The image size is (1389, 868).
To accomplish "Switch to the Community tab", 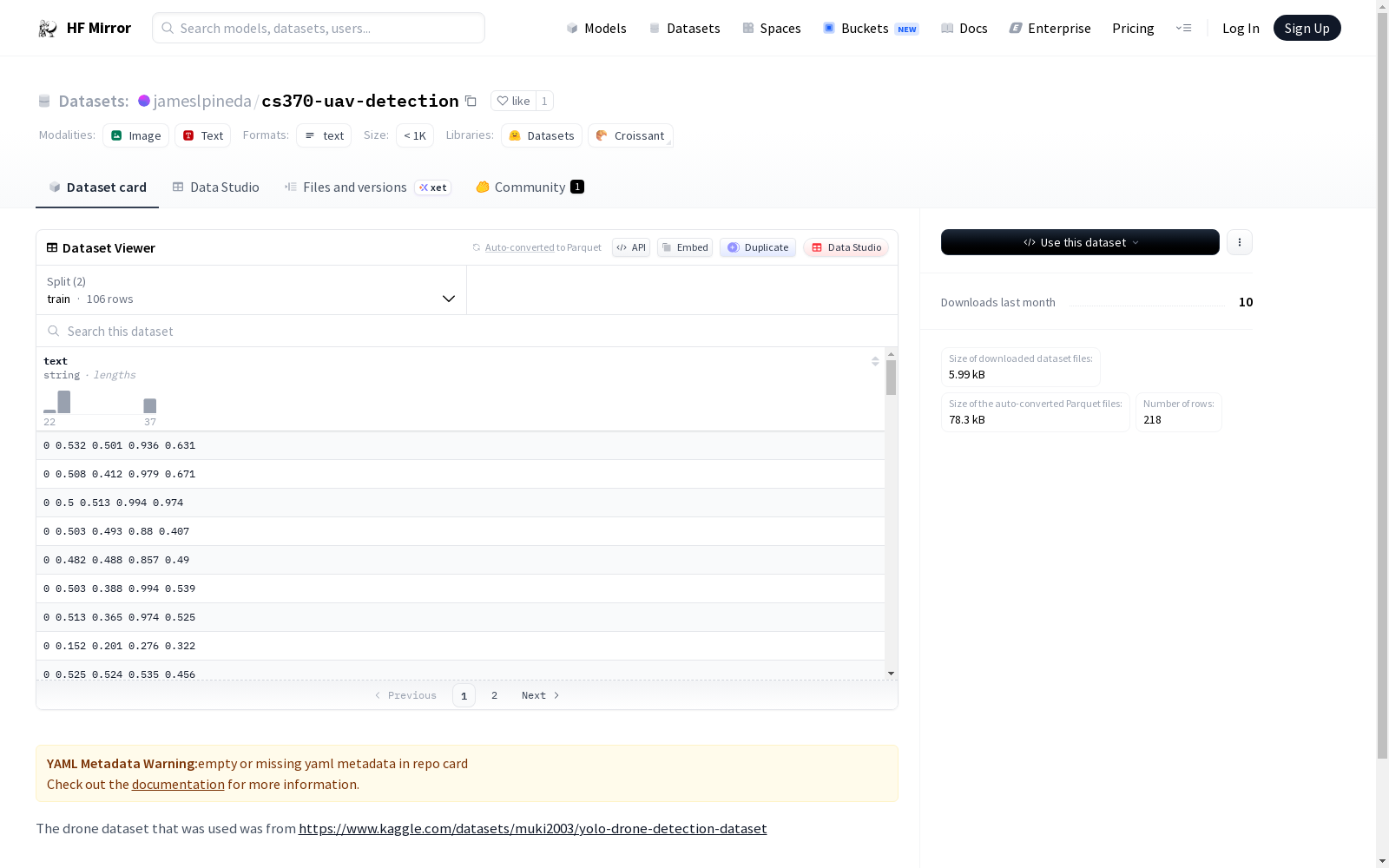I will (x=530, y=187).
